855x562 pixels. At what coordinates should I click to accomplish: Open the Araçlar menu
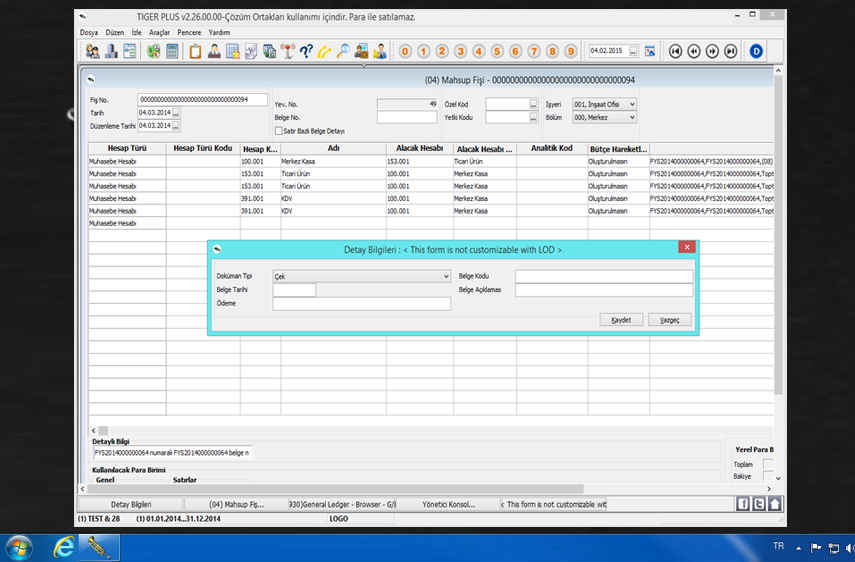pos(159,33)
